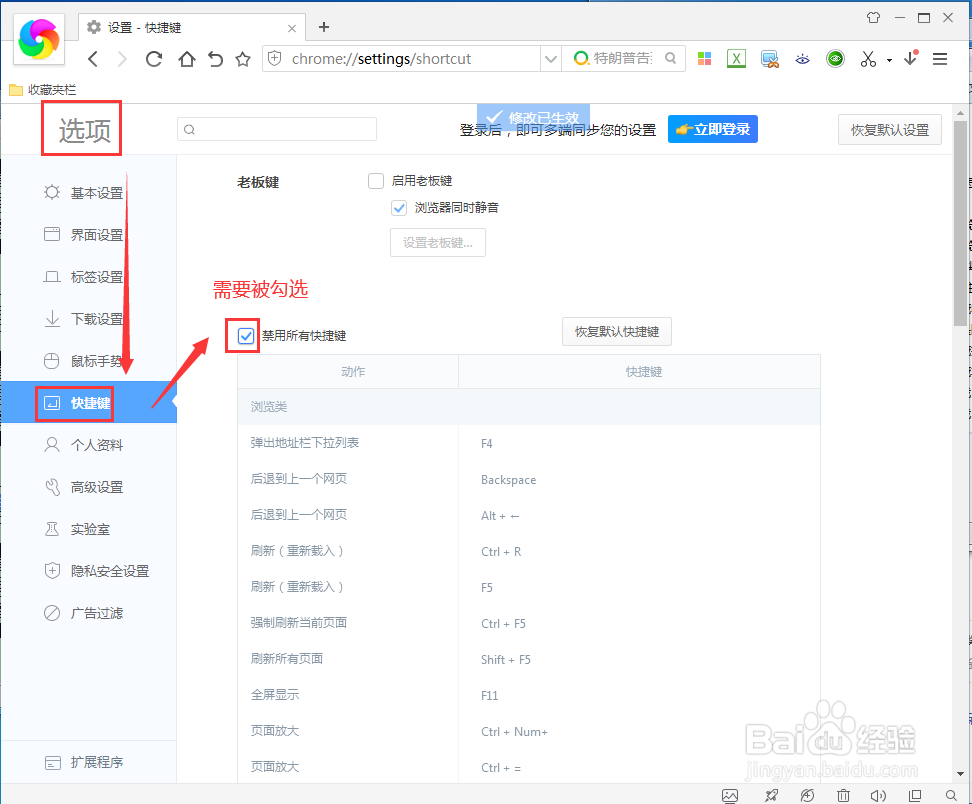Enable the 启用老板键 checkbox

point(375,180)
